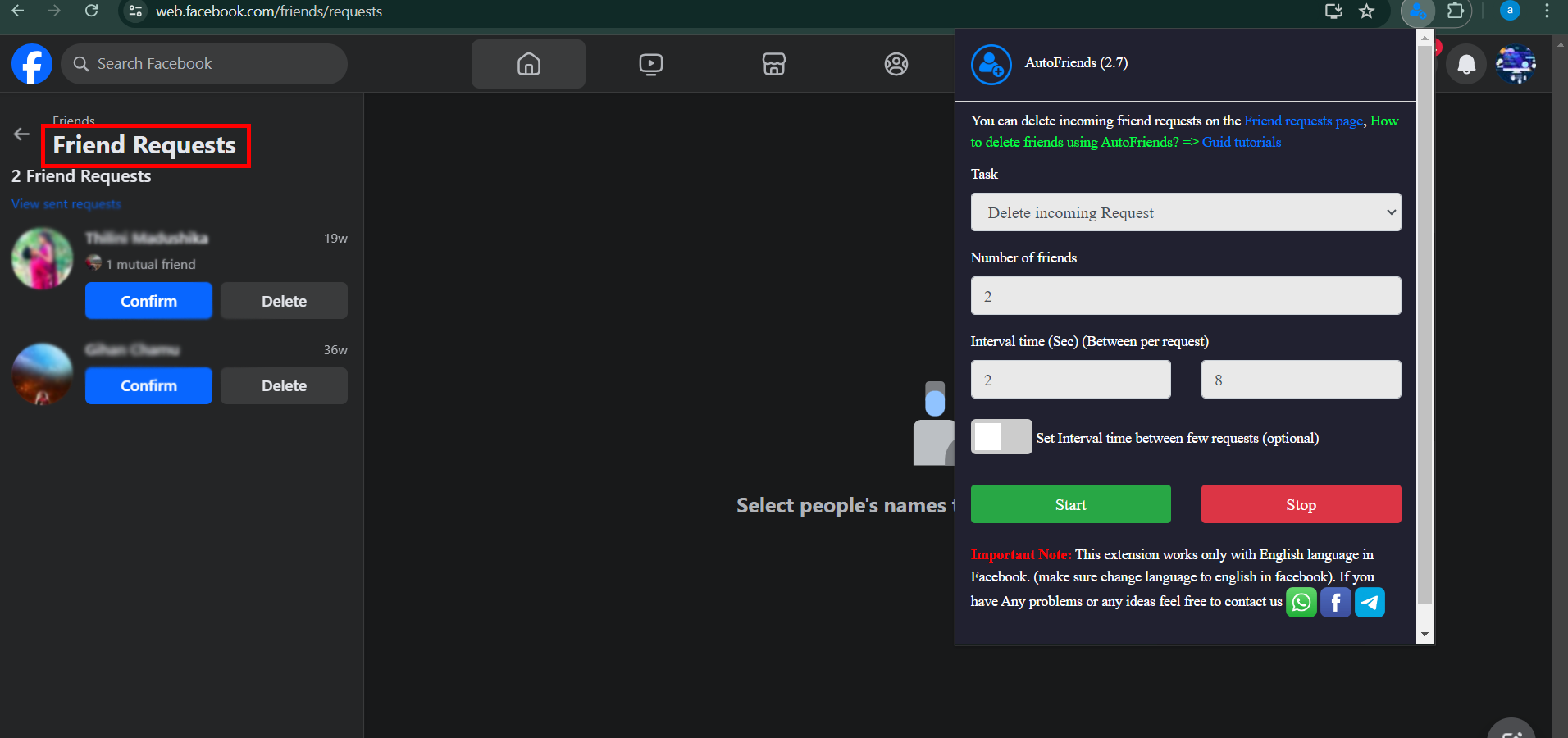Image resolution: width=1568 pixels, height=738 pixels.
Task: Click the AutoFriends popup scrollbar down arrow
Action: [1424, 634]
